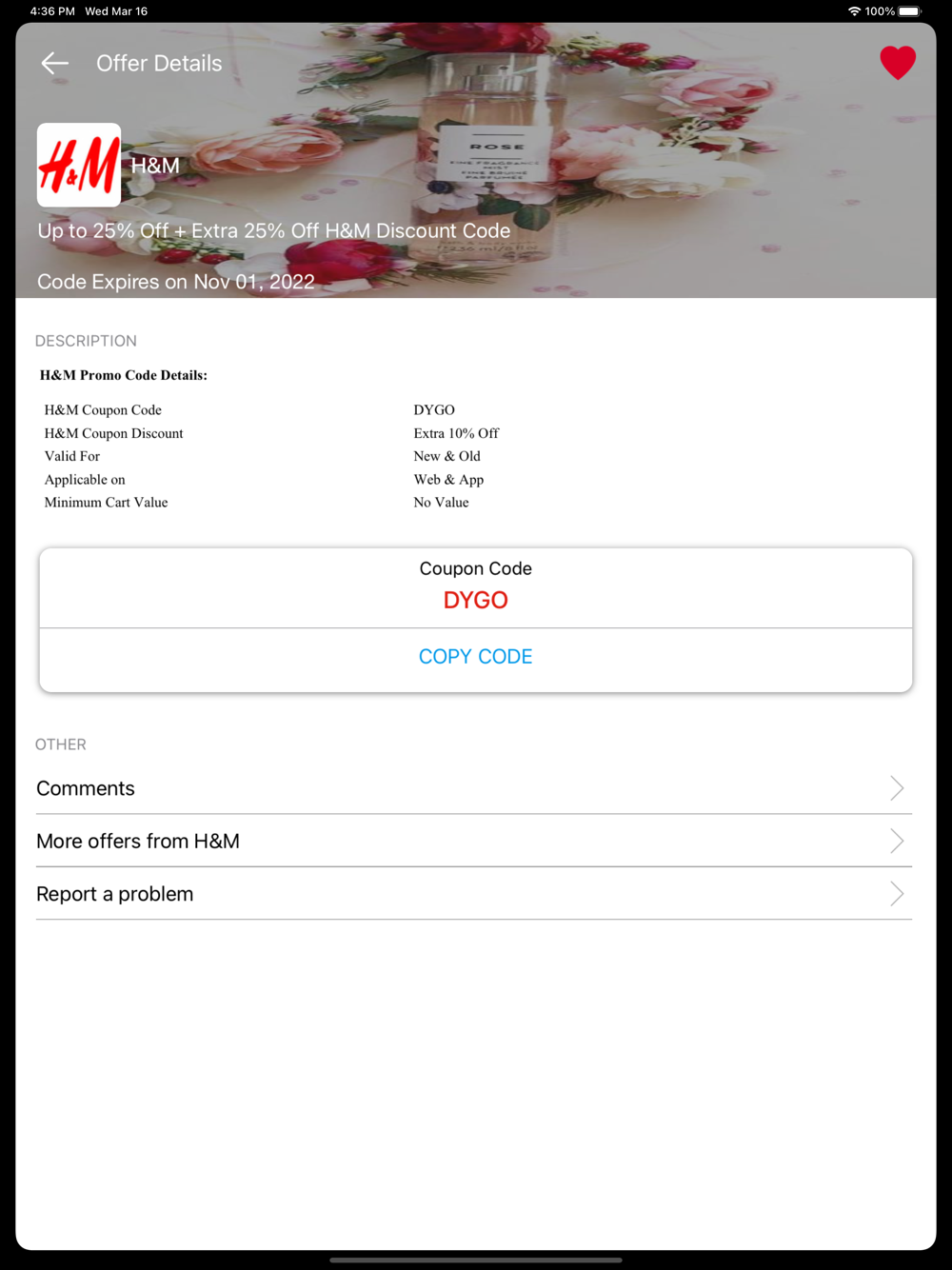
Task: Open More offers from H&M
Action: tap(474, 841)
